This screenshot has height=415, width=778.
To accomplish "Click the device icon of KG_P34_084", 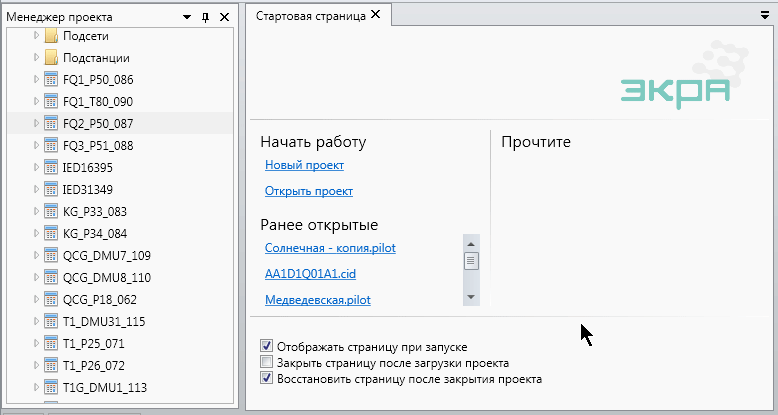I will coord(51,233).
